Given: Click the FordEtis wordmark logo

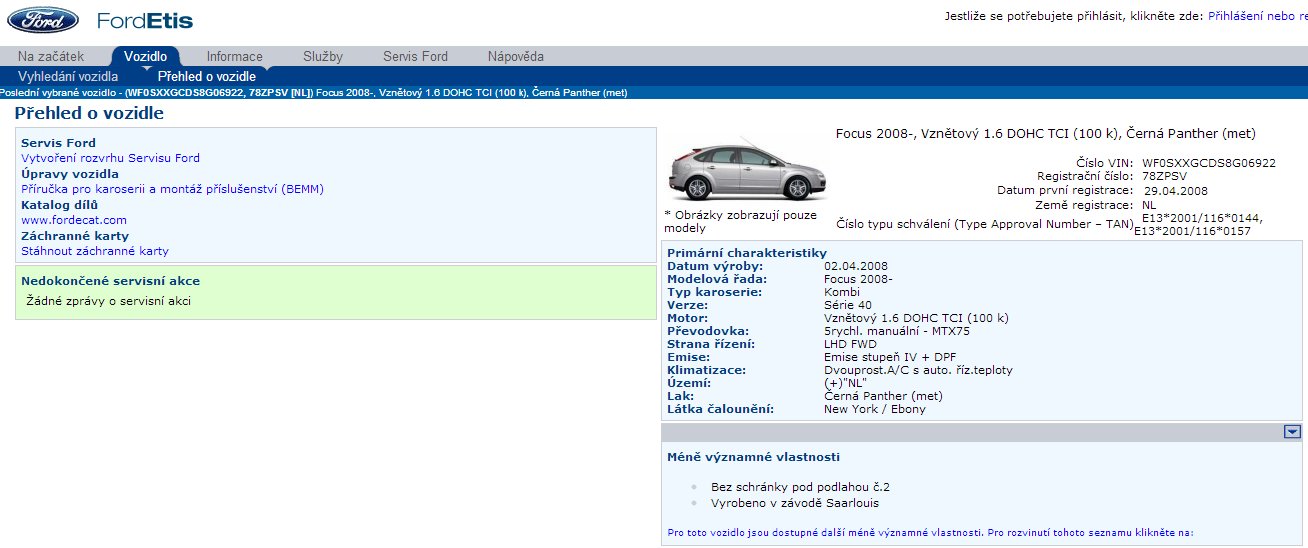Looking at the screenshot, I should click(x=145, y=21).
